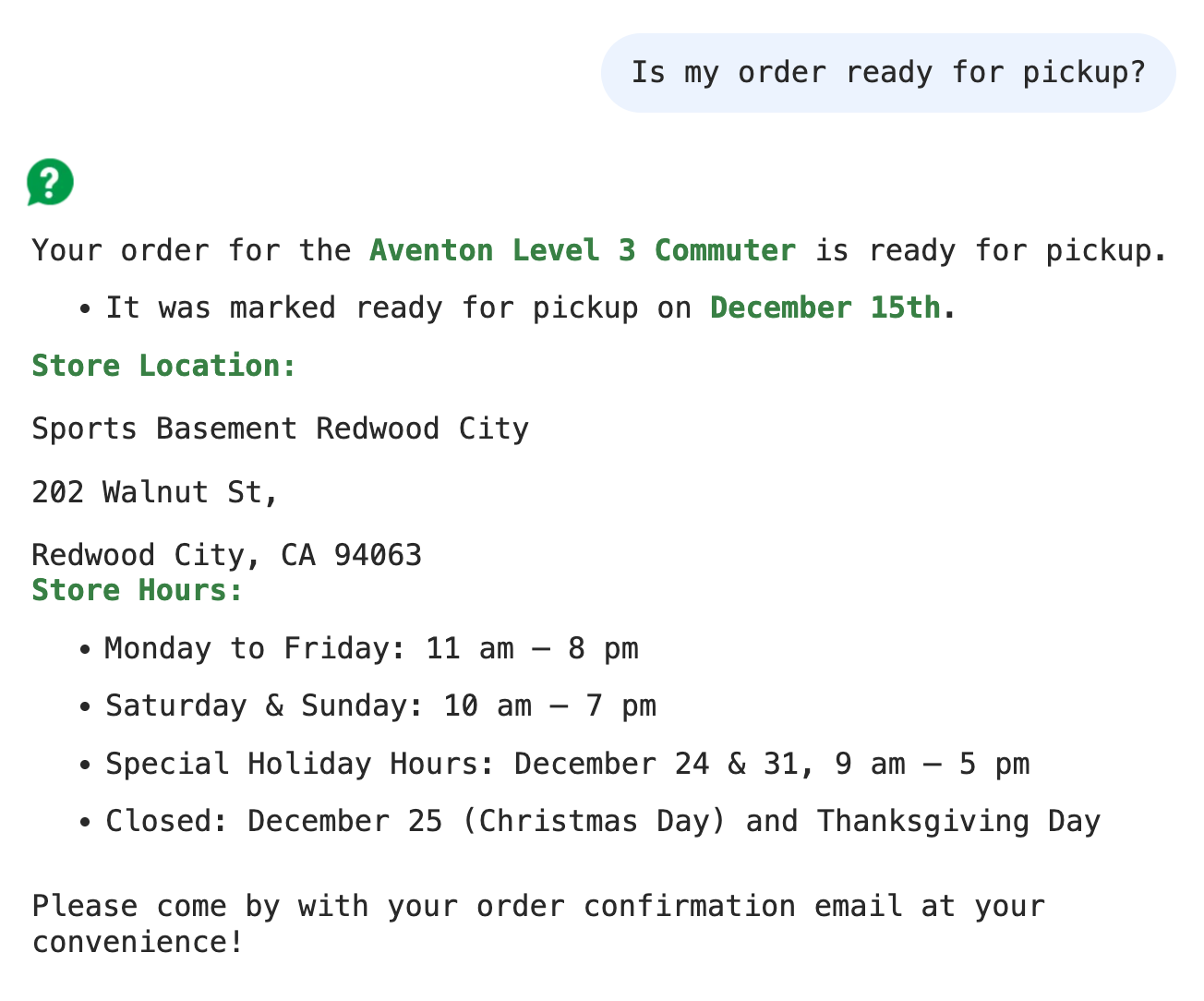Click the Redwood City, CA 94063 line
1204x1001 pixels.
coord(227,554)
